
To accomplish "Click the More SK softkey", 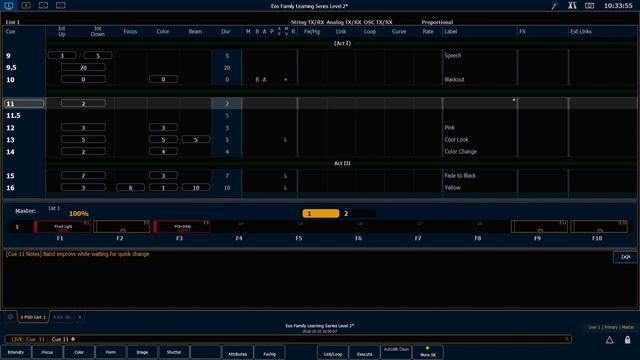I will (x=428, y=352).
